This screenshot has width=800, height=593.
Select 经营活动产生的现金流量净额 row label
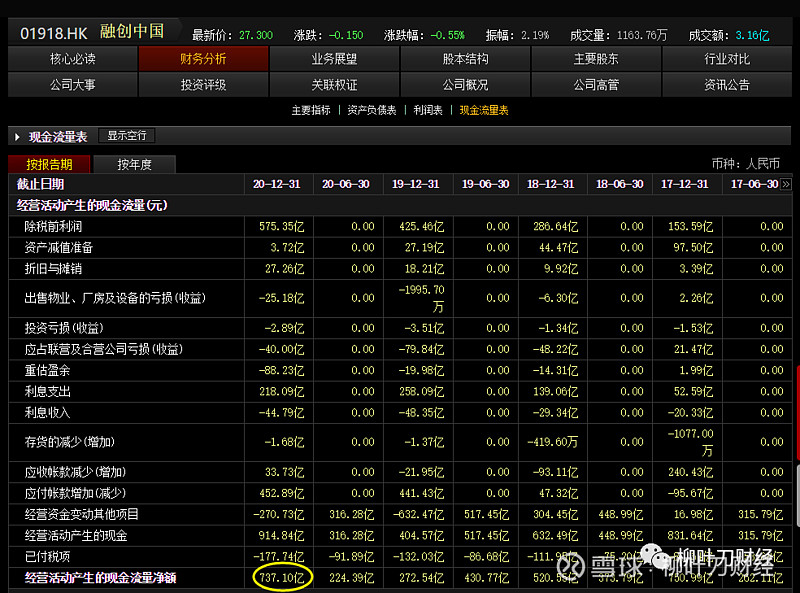click(100, 578)
